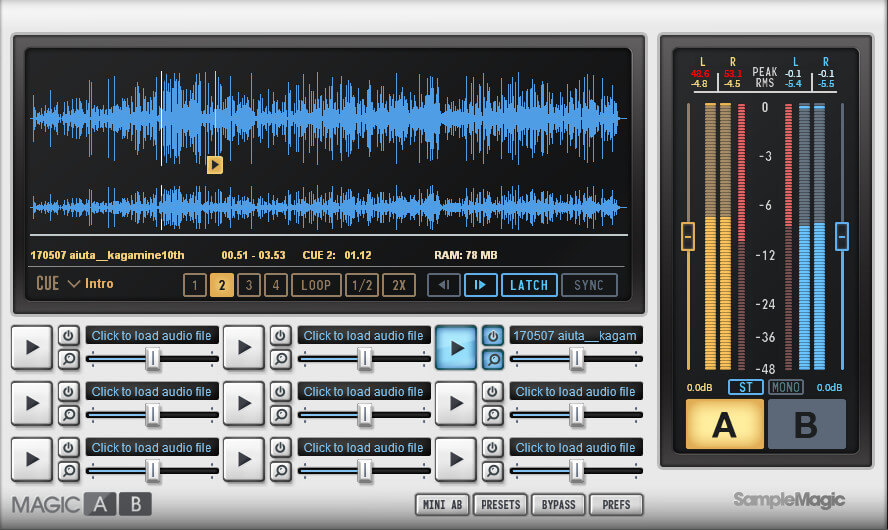This screenshot has height=530, width=888.
Task: Click magnifier icon of 170507 aiuta__kagam slot
Action: point(493,359)
